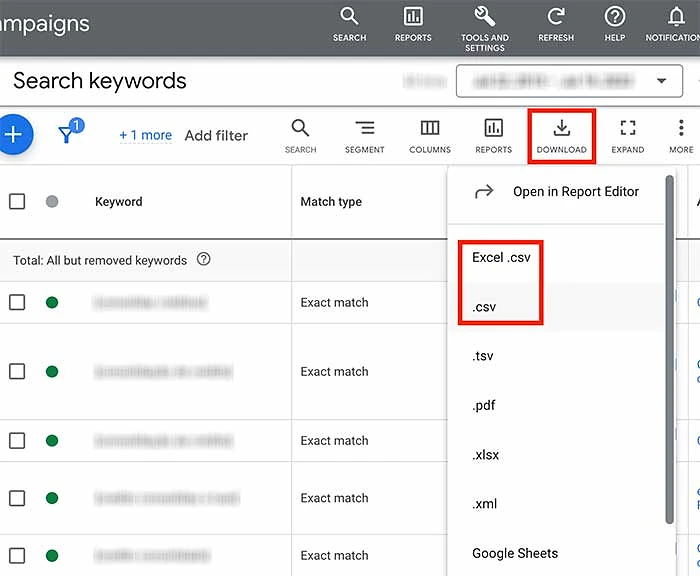Open the Notifications bell
Viewport: 700px width, 576px height.
coord(675,25)
